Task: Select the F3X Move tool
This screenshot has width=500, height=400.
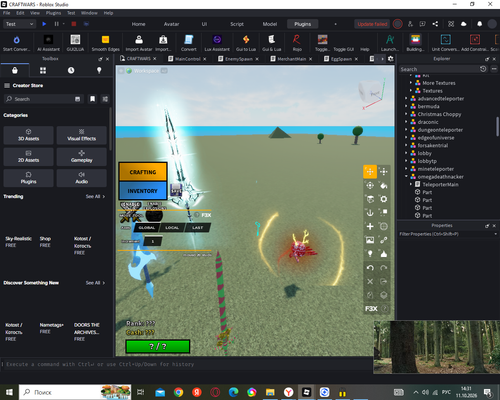Action: [370, 172]
